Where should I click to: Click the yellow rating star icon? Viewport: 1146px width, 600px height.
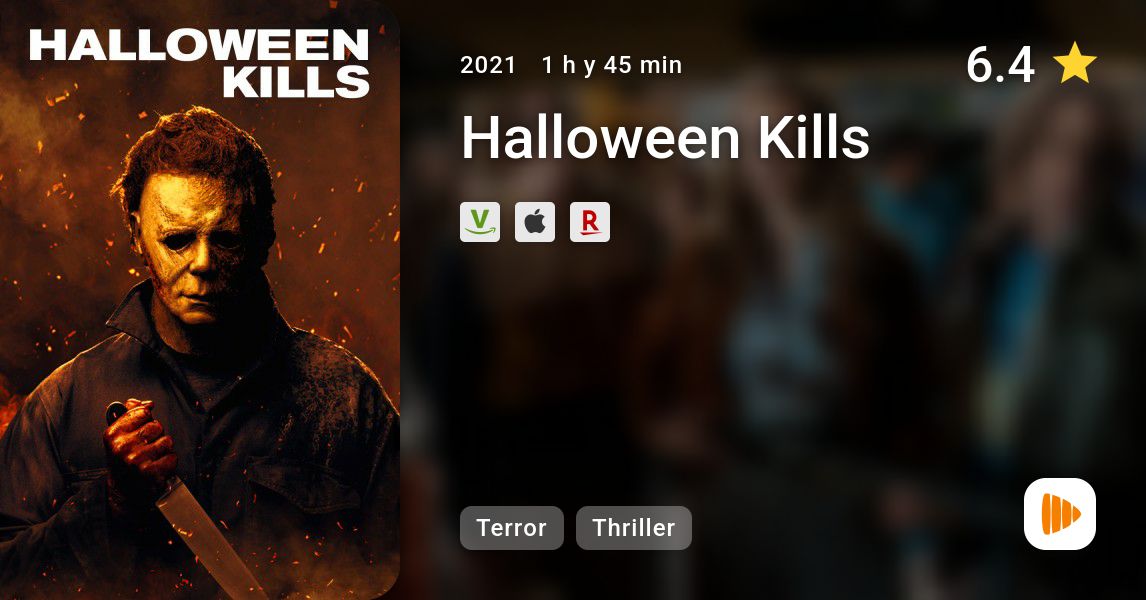point(1075,64)
